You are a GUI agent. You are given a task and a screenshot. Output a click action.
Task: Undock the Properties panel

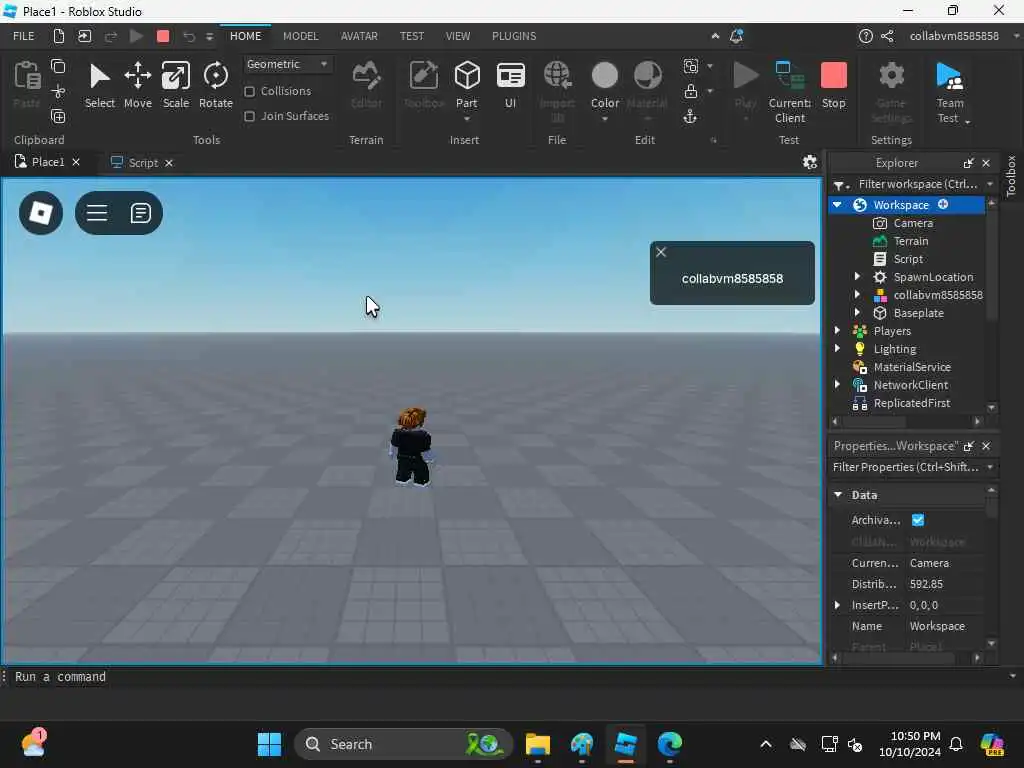[x=968, y=446]
